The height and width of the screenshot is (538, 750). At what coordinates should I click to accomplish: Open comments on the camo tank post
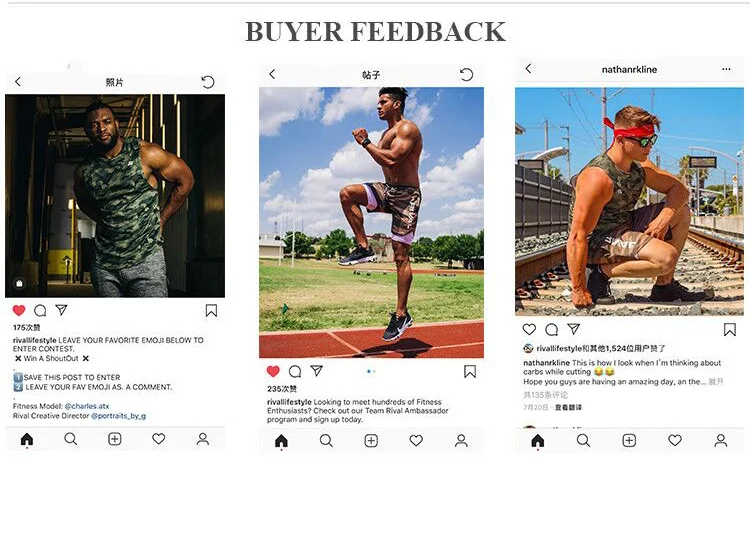point(40,310)
